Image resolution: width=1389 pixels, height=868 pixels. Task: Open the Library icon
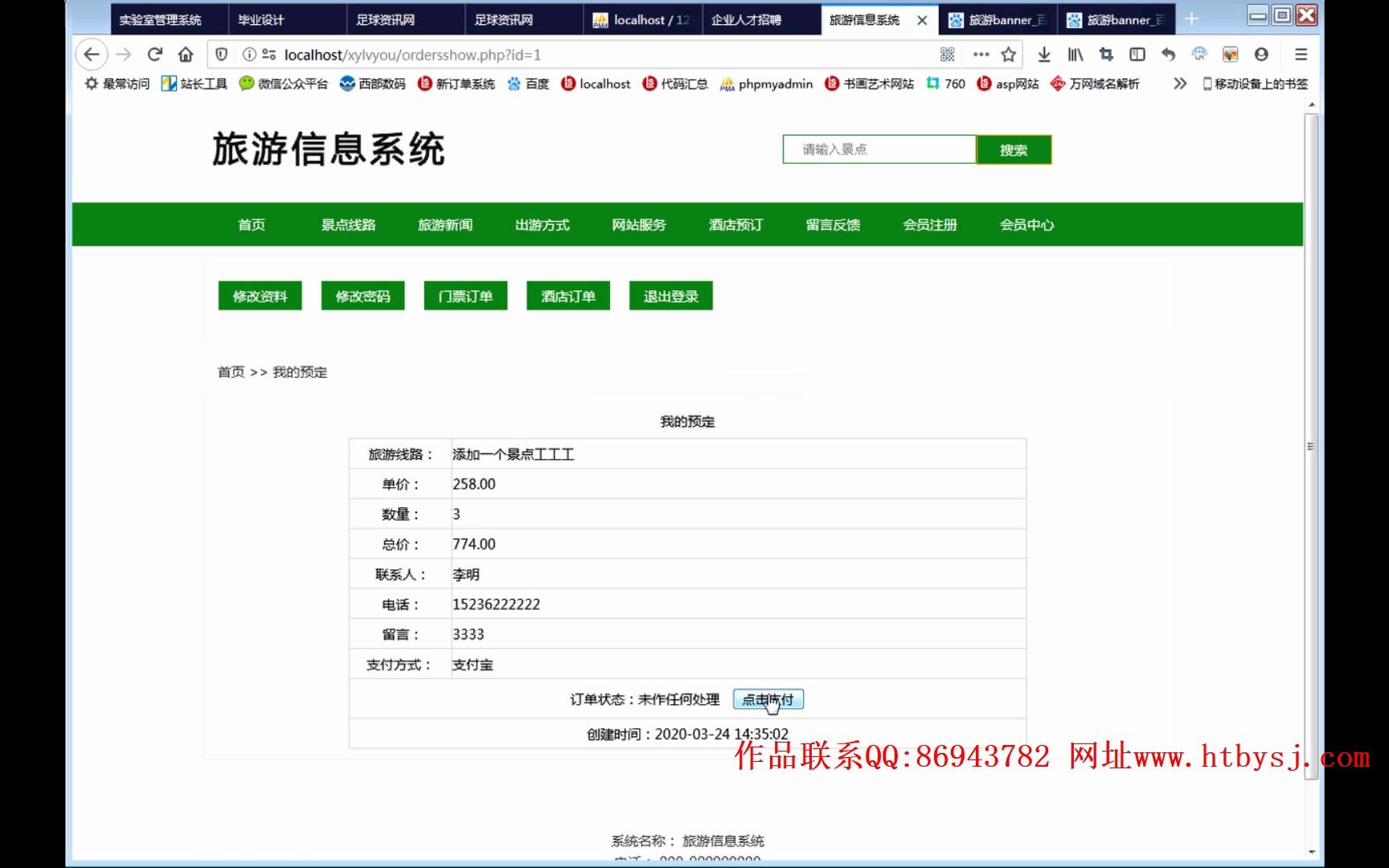(1076, 55)
